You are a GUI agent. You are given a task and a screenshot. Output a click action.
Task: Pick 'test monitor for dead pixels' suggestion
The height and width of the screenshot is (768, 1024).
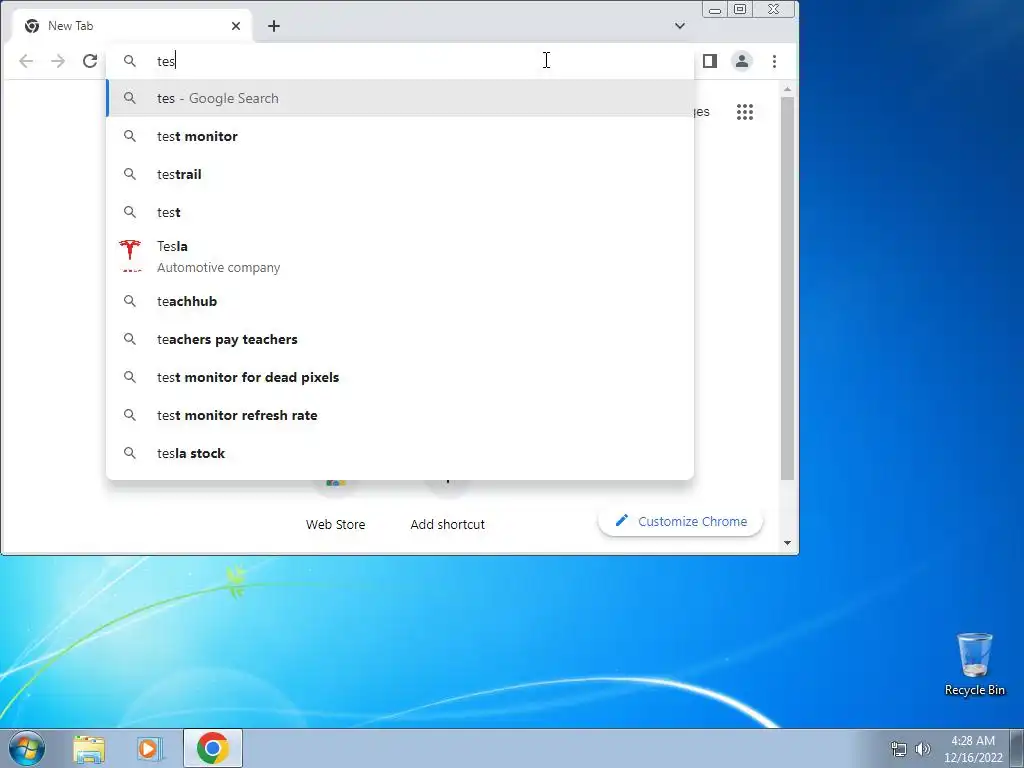[400, 376]
